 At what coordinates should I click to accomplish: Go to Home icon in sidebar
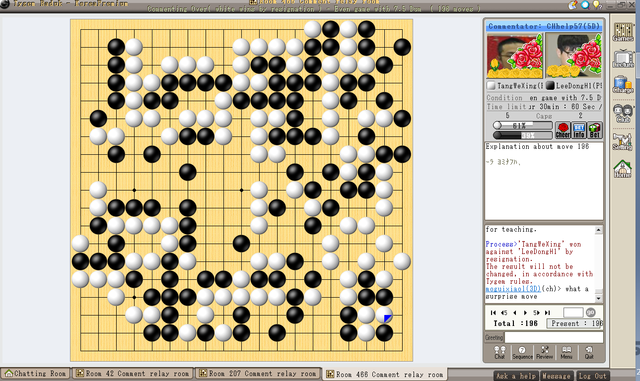pos(623,169)
